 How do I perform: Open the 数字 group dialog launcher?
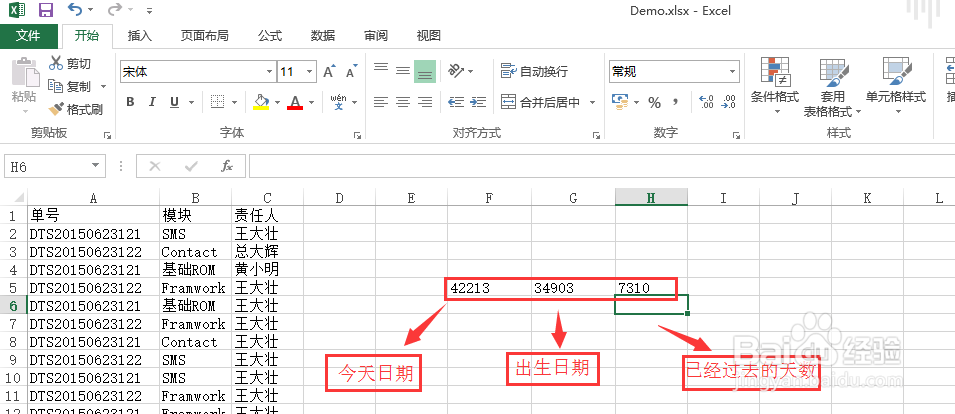point(736,135)
